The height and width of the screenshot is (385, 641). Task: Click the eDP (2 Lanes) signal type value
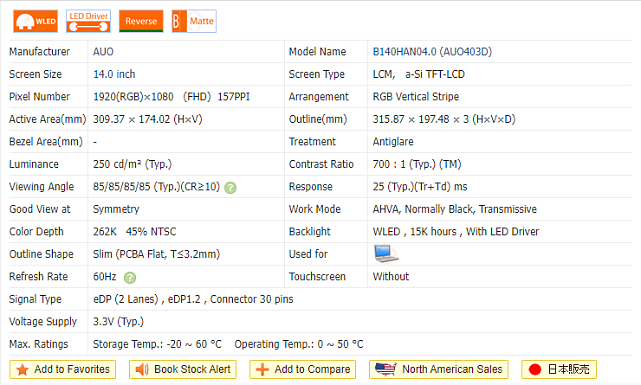pos(193,299)
